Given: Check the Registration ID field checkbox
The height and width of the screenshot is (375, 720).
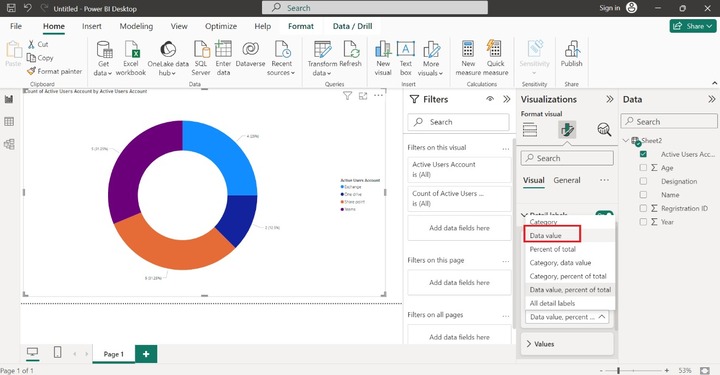Looking at the screenshot, I should coord(643,208).
